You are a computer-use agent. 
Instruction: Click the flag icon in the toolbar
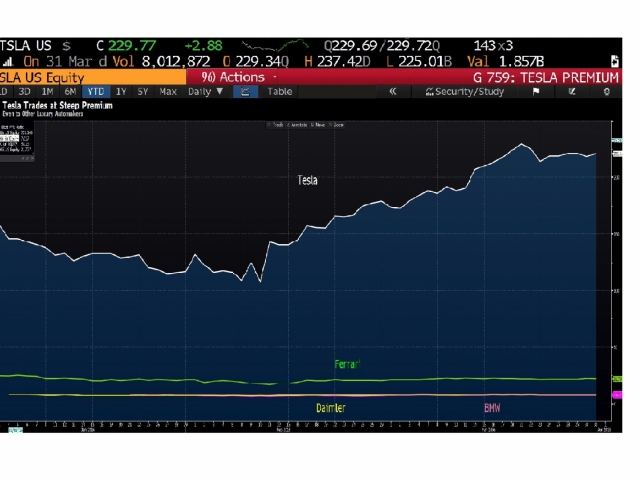[x=536, y=91]
